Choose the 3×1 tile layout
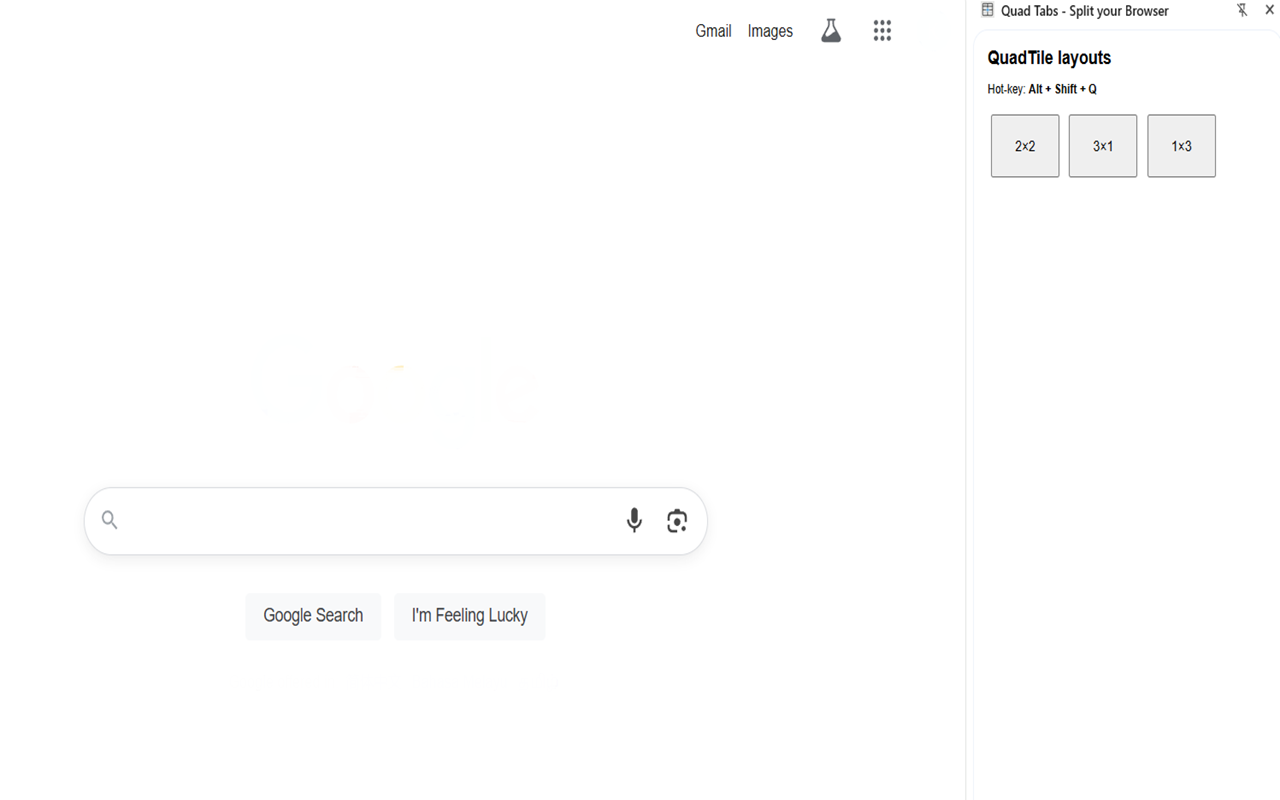The height and width of the screenshot is (800, 1280). click(x=1103, y=146)
